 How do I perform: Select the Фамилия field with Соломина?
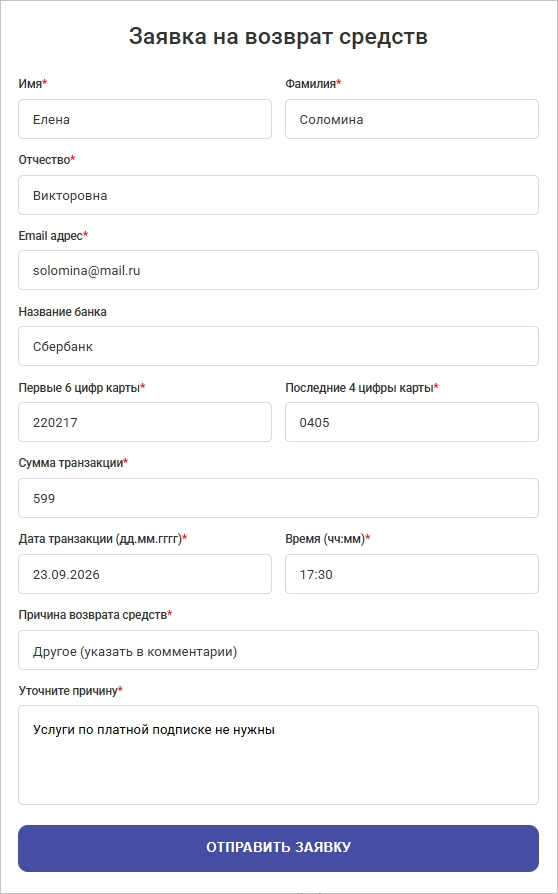[x=412, y=119]
